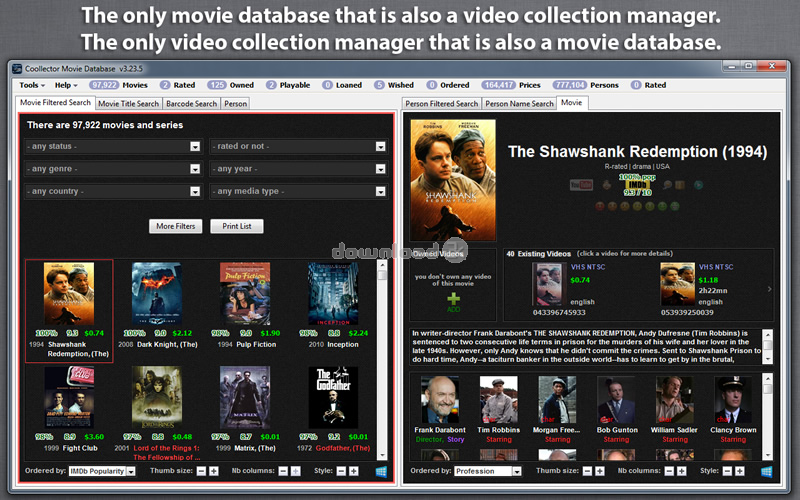Click Windows tile icon in movie panel

pyautogui.click(x=381, y=471)
